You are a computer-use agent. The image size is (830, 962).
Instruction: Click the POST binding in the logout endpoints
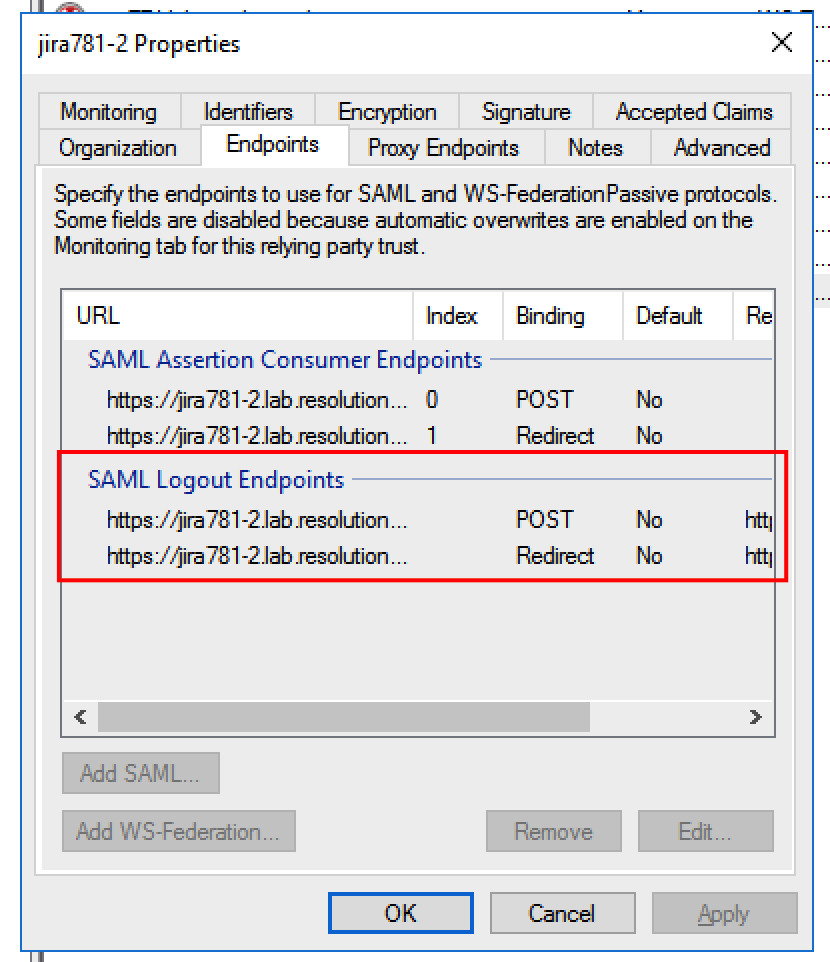544,520
